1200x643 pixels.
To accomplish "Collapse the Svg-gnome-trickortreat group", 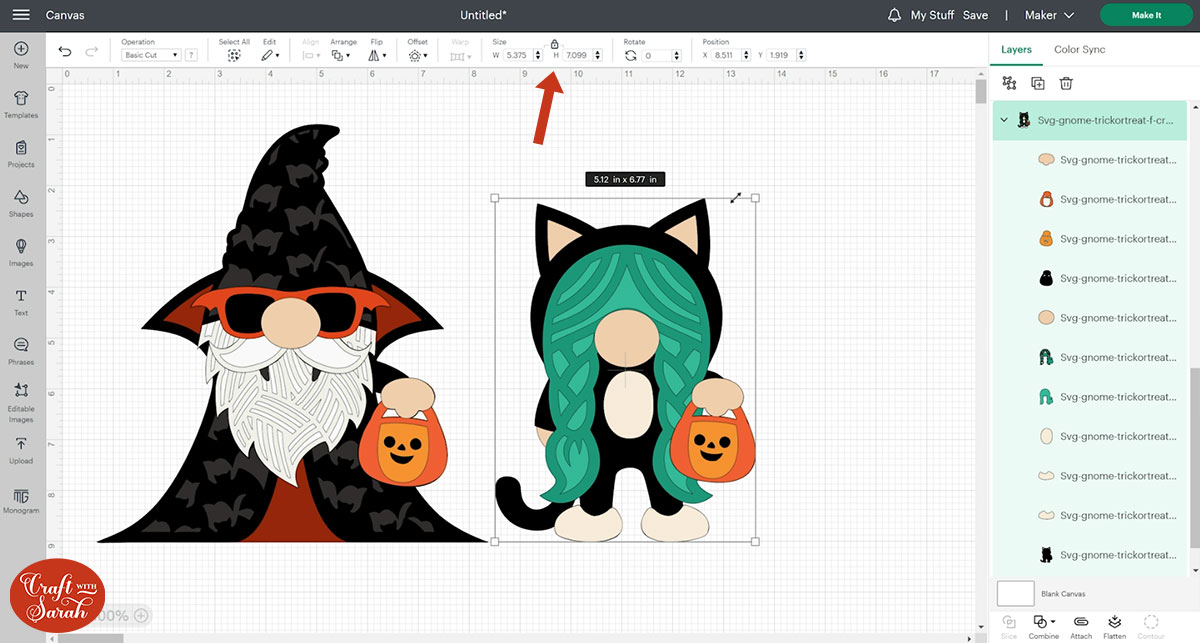I will 1004,120.
